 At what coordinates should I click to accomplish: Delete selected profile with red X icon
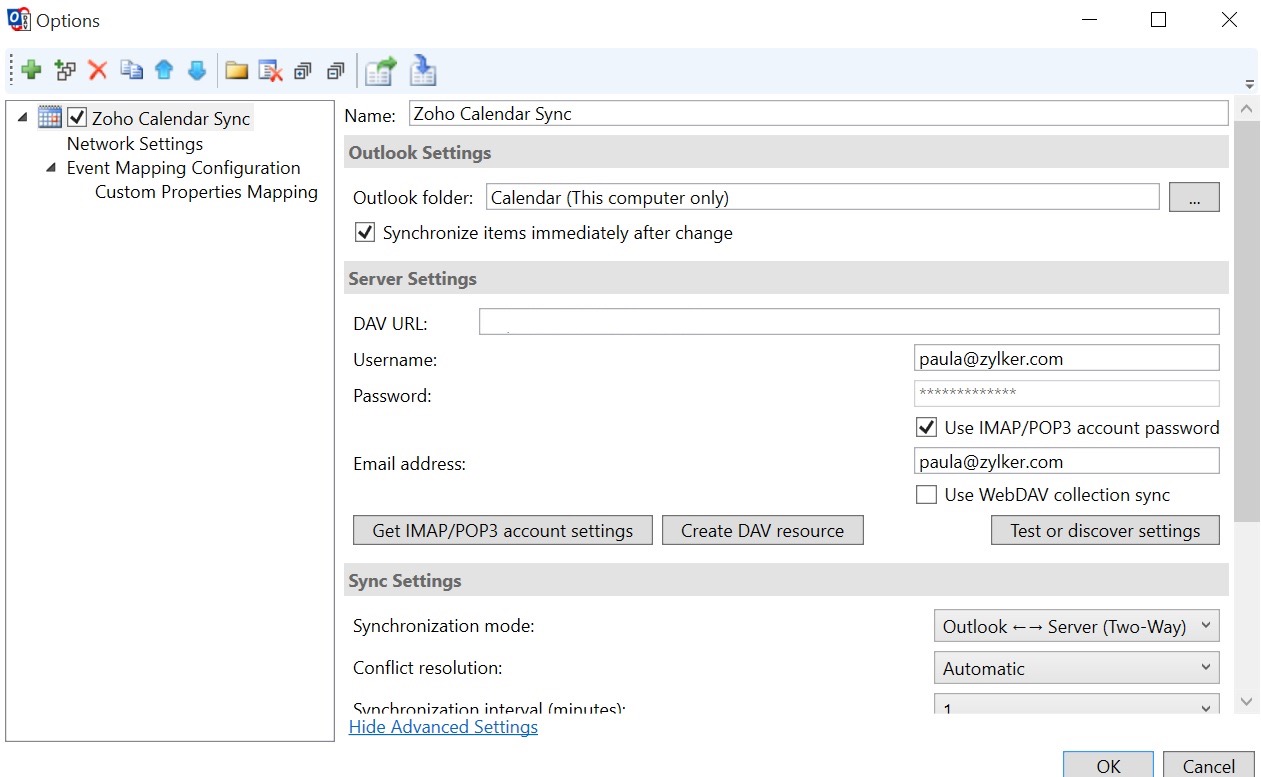pyautogui.click(x=98, y=70)
